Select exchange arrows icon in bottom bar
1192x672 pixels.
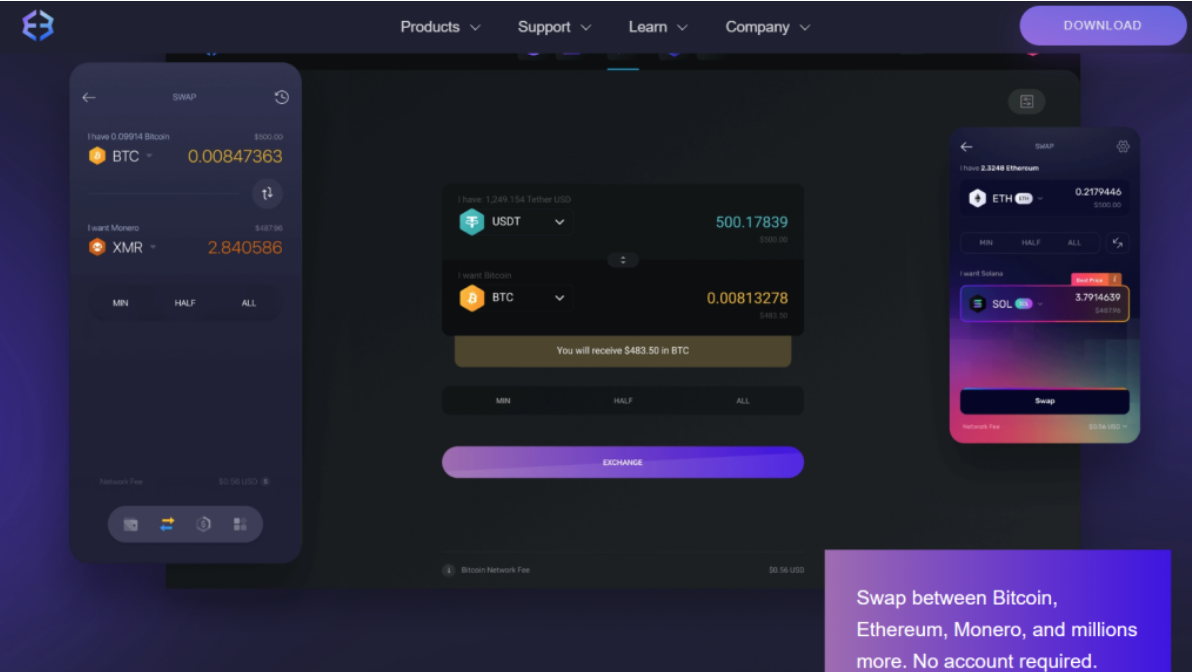tap(167, 524)
